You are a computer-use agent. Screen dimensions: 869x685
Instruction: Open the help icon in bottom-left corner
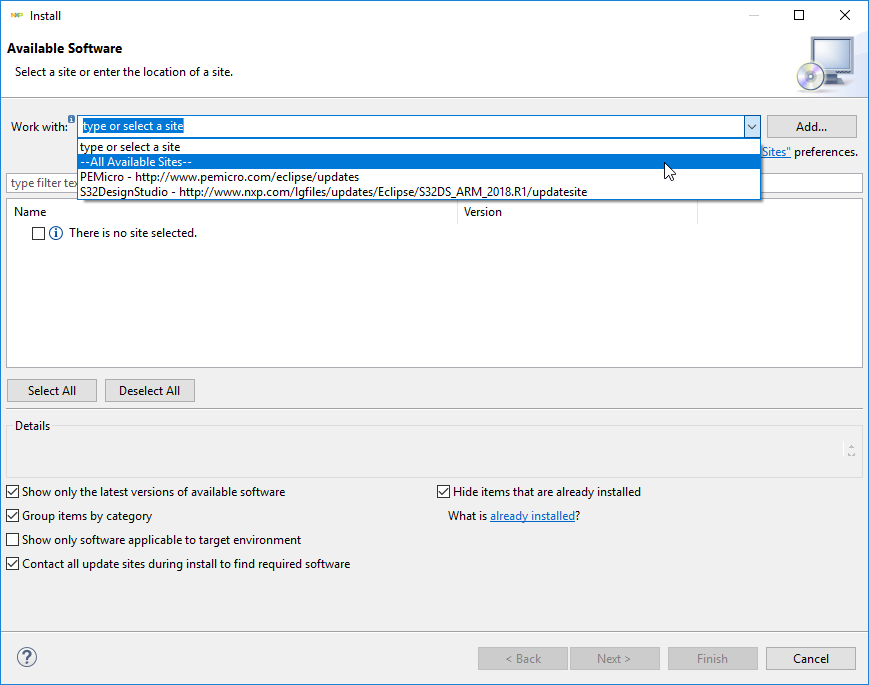click(27, 658)
